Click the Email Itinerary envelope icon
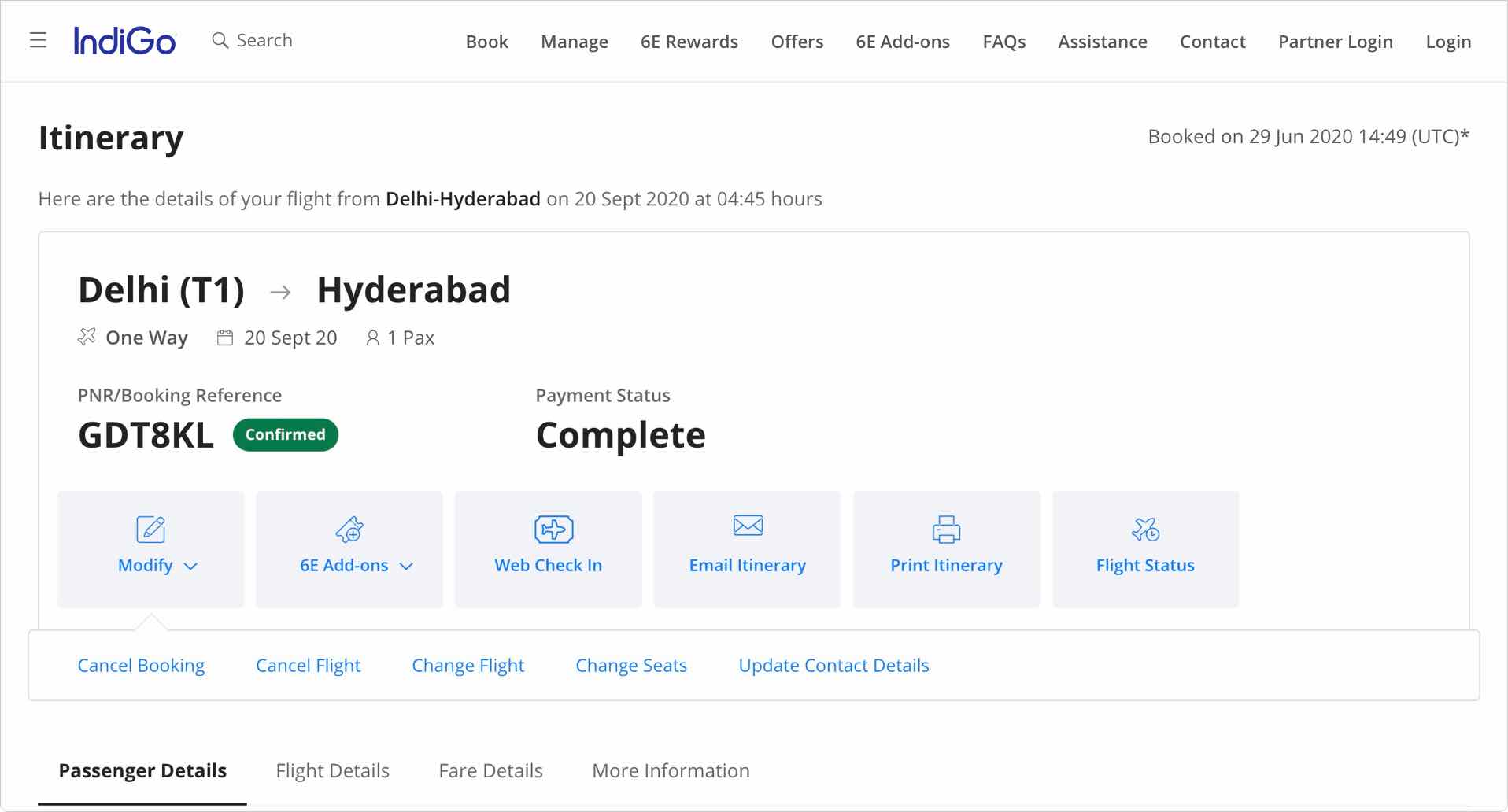Viewport: 1508px width, 812px height. coord(747,526)
